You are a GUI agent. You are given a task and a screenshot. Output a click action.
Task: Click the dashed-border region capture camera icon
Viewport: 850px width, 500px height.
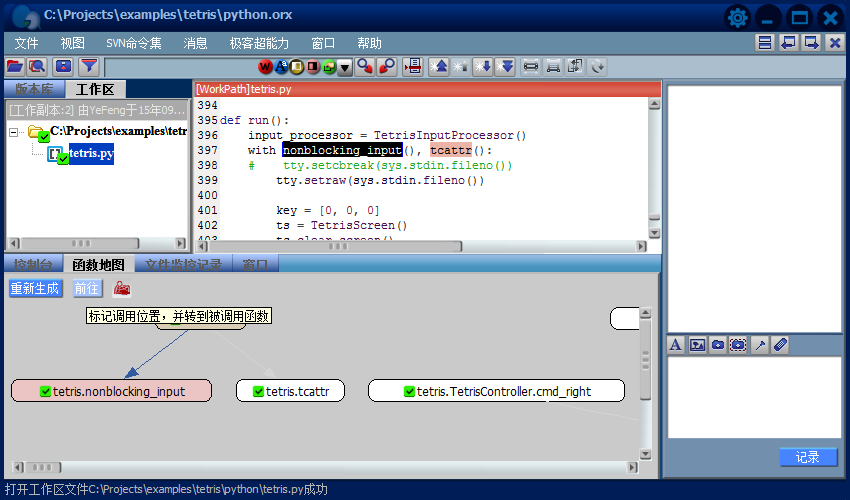738,345
